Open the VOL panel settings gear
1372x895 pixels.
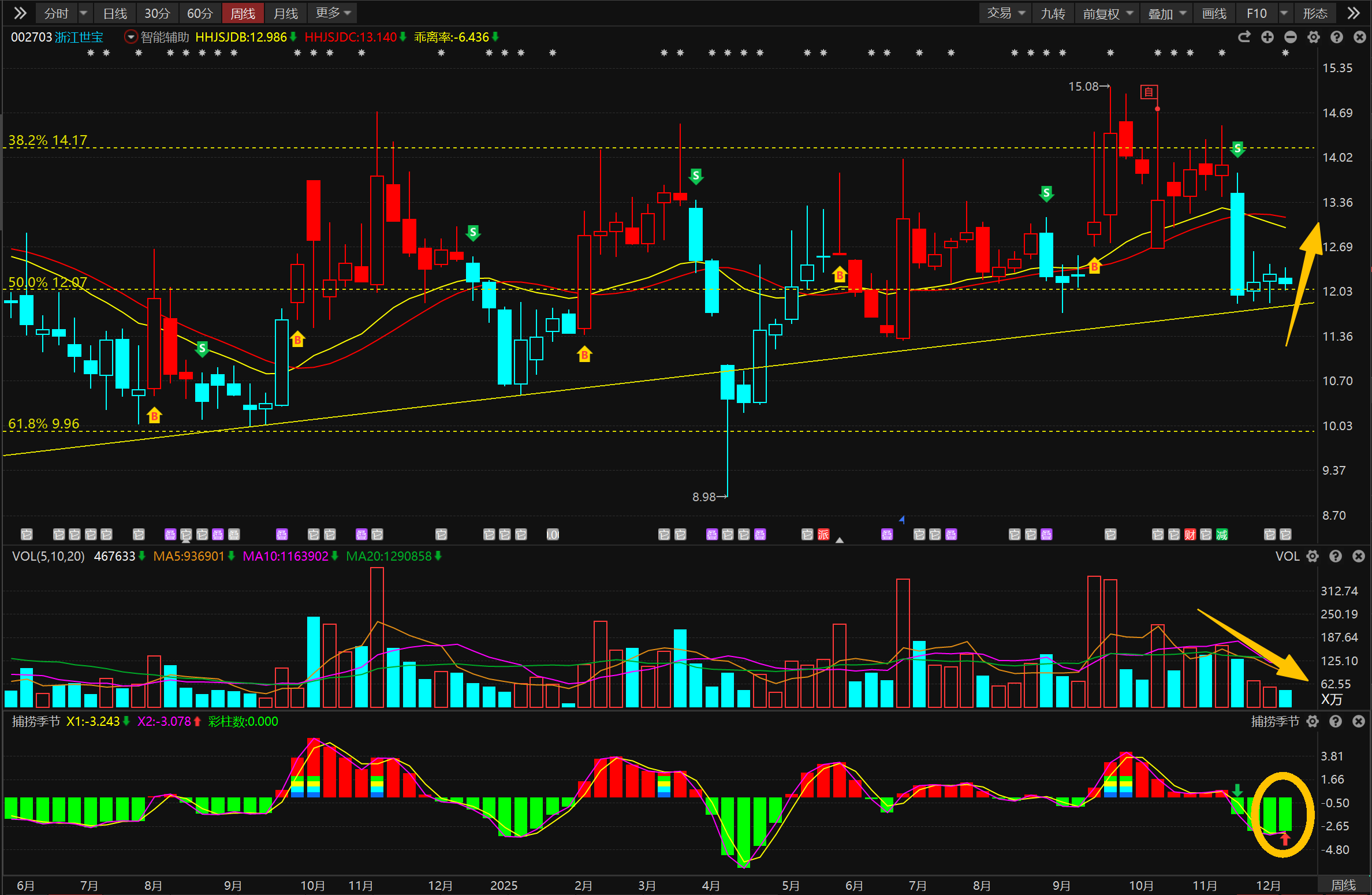coord(1313,556)
